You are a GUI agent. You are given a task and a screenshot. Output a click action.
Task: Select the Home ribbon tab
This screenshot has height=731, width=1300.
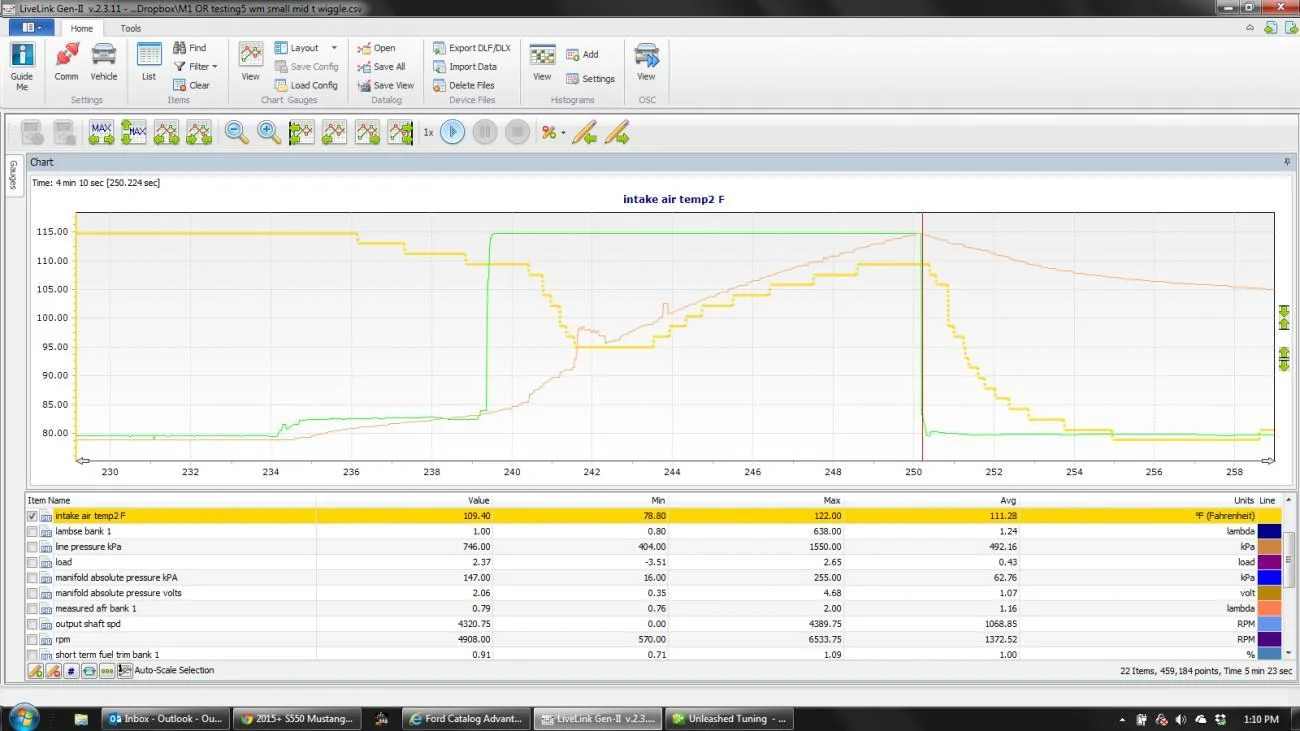[x=81, y=28]
